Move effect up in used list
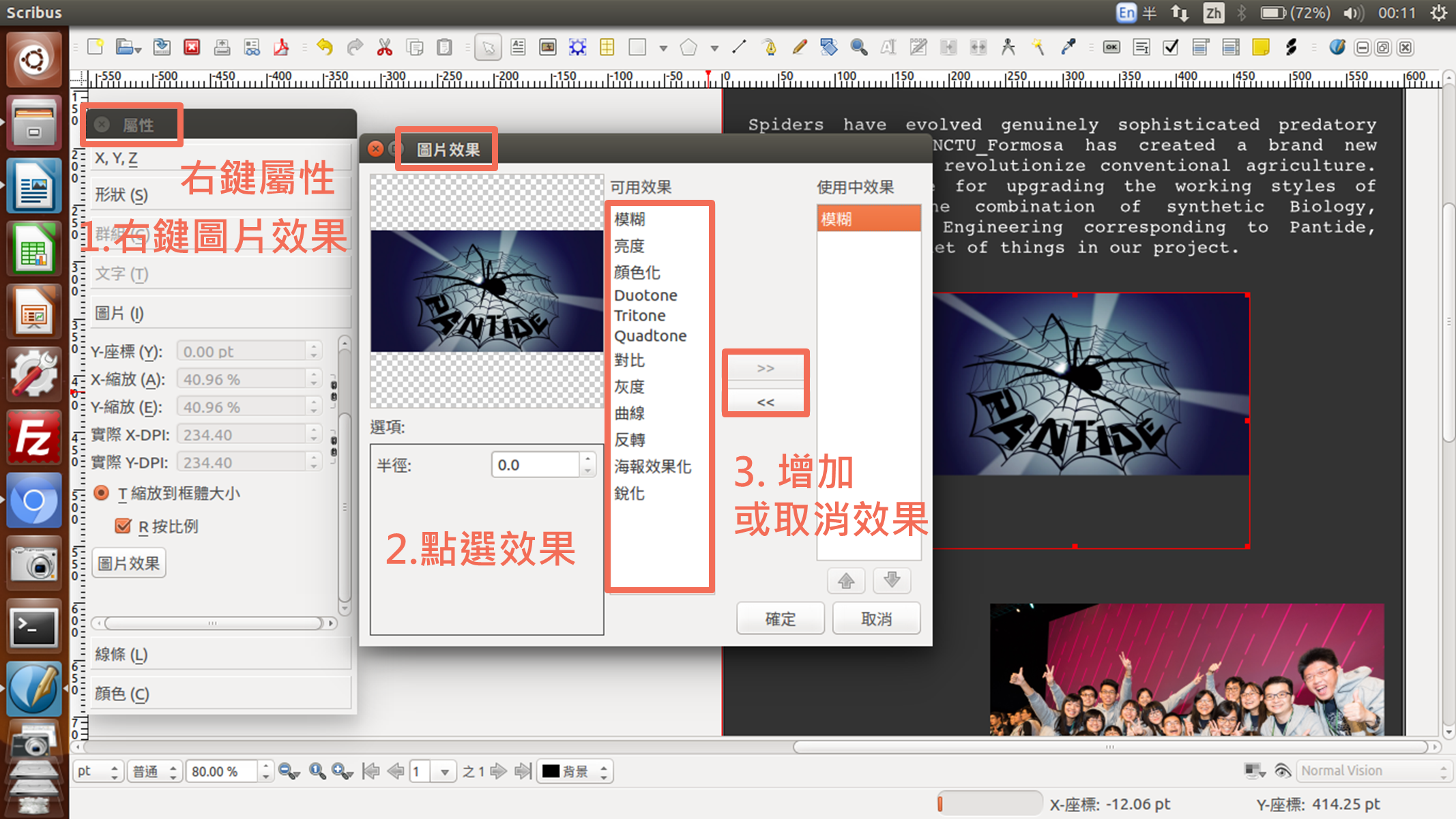The image size is (1456, 819). click(x=846, y=580)
